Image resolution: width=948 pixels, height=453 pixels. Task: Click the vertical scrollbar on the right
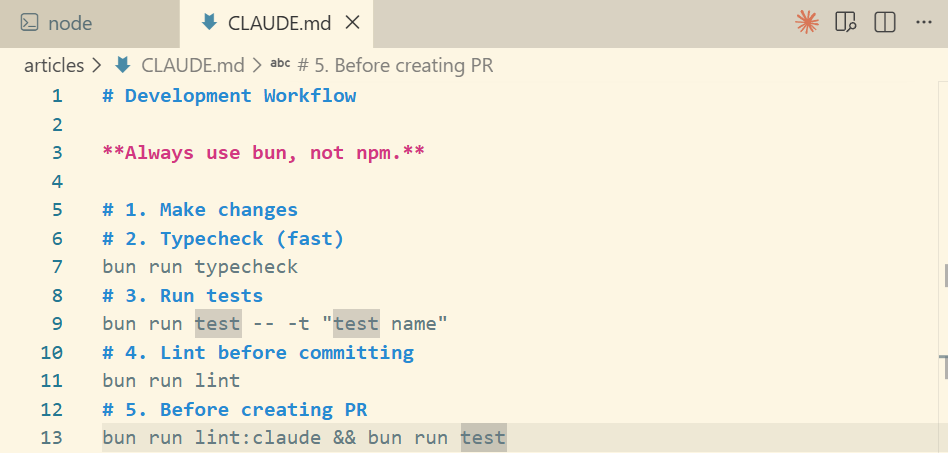pyautogui.click(x=943, y=266)
